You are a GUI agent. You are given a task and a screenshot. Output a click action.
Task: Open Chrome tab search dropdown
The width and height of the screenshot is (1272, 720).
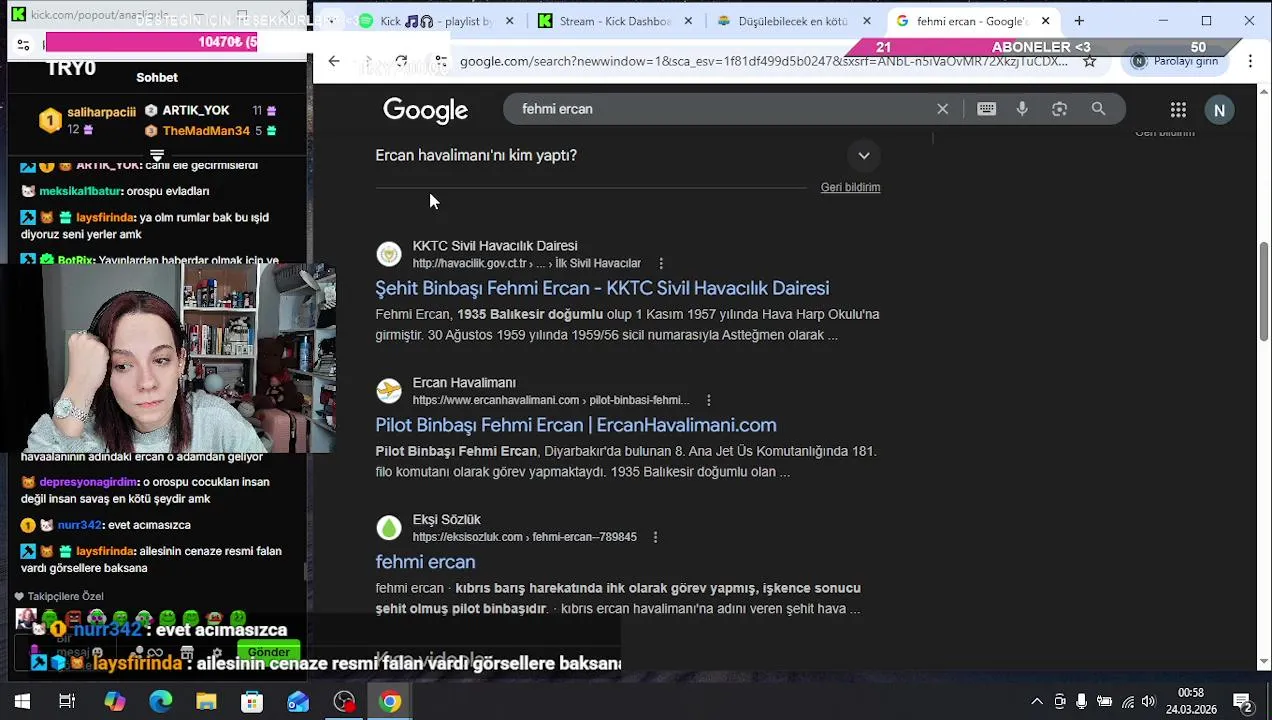[333, 21]
